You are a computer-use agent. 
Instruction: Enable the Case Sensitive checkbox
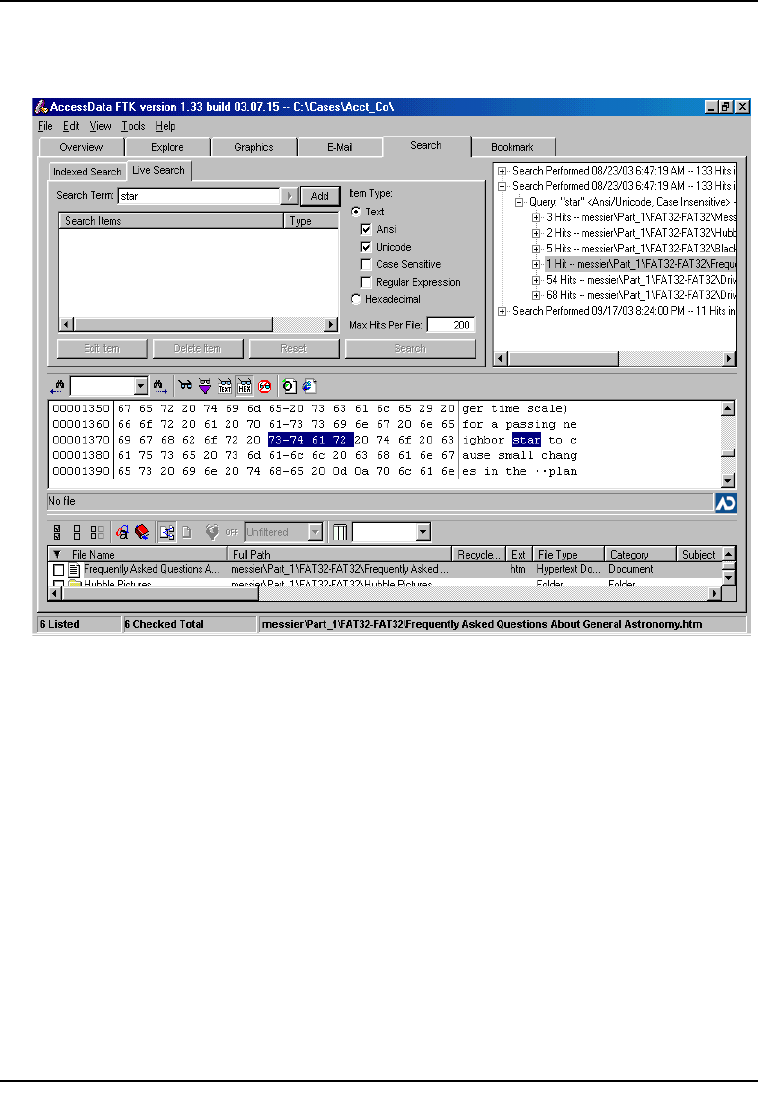click(x=366, y=264)
